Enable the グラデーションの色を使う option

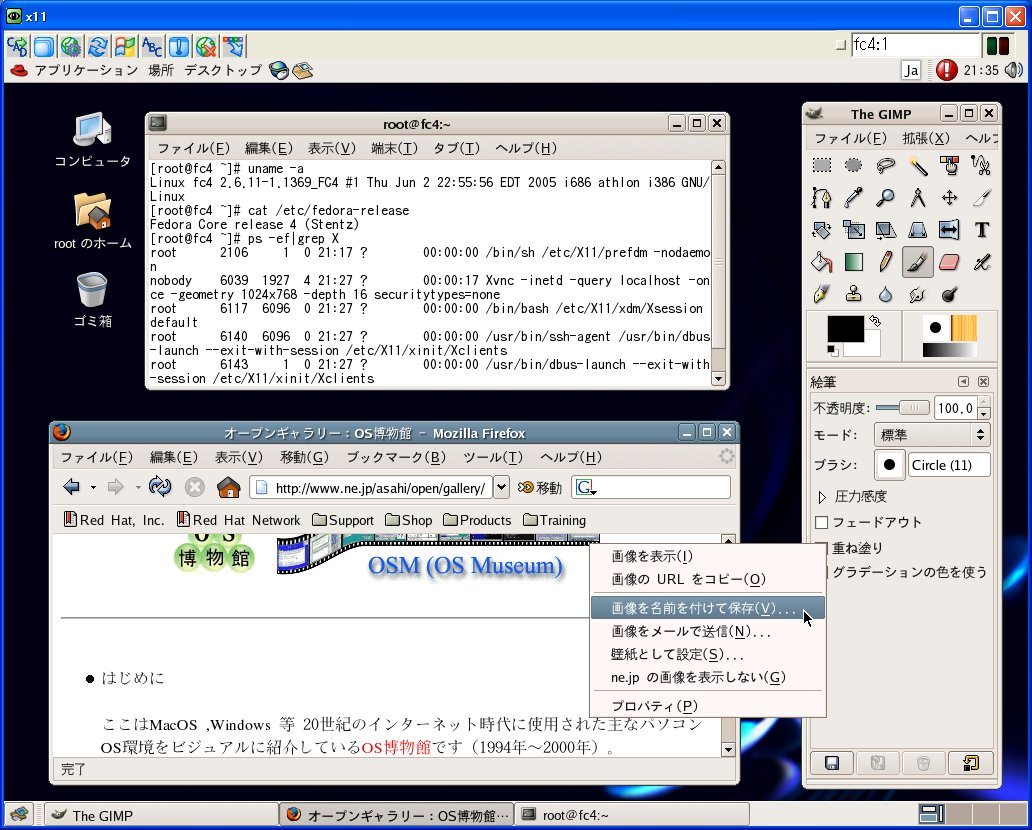point(910,572)
